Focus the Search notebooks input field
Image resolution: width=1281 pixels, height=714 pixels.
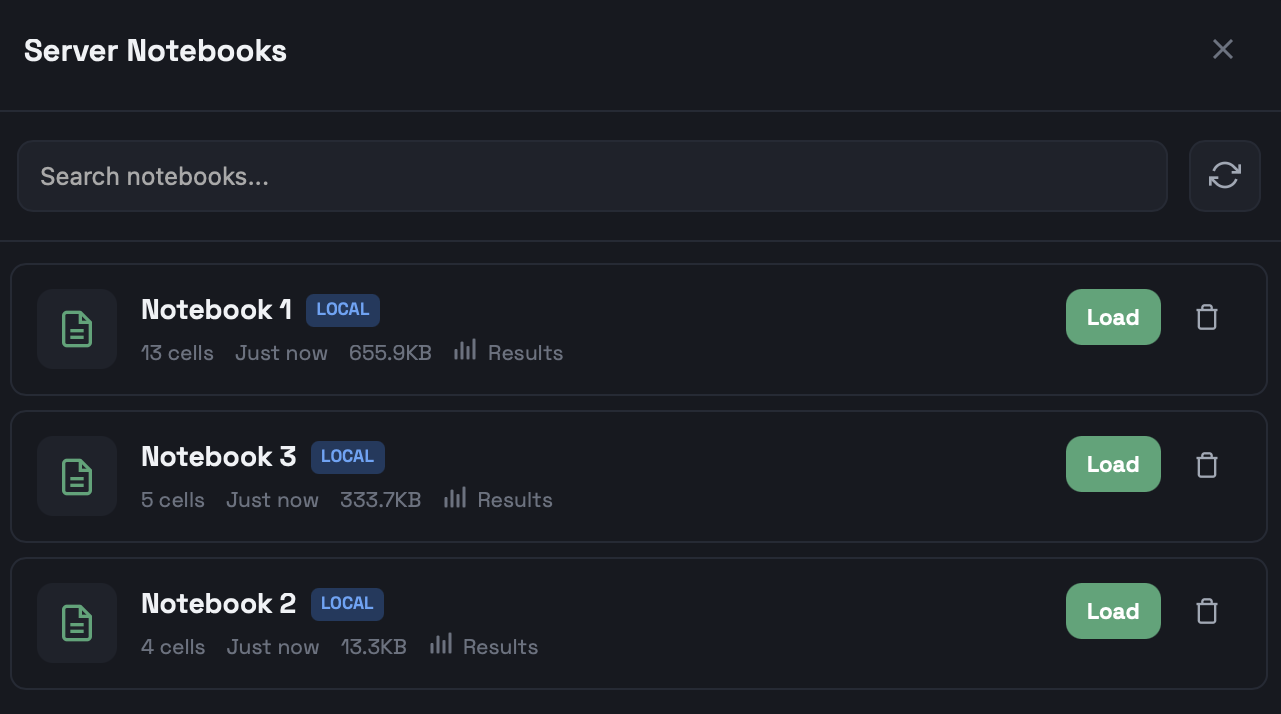click(592, 176)
